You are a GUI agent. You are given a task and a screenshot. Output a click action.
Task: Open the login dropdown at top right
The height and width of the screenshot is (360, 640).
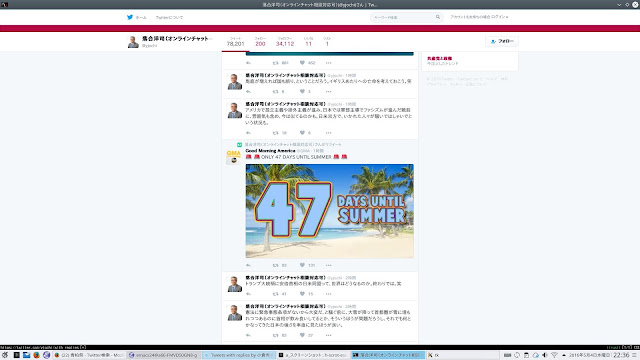(479, 17)
